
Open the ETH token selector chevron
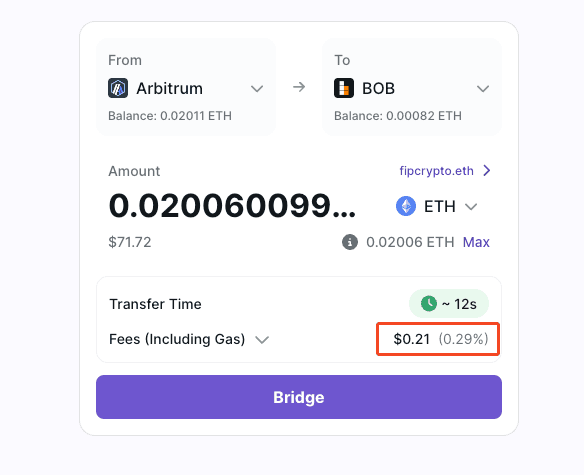(x=471, y=206)
